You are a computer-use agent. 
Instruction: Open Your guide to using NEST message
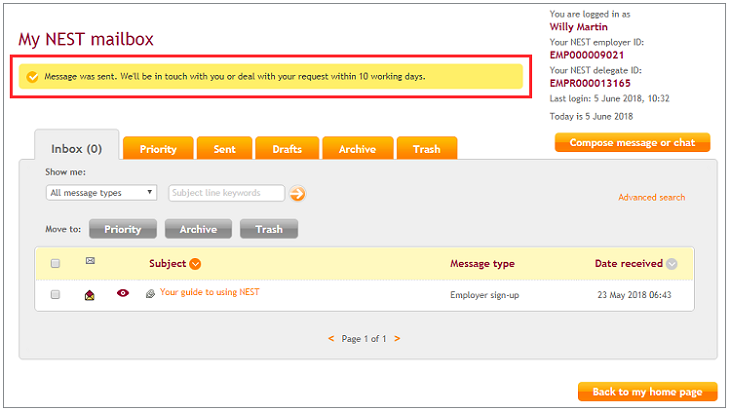pos(210,292)
